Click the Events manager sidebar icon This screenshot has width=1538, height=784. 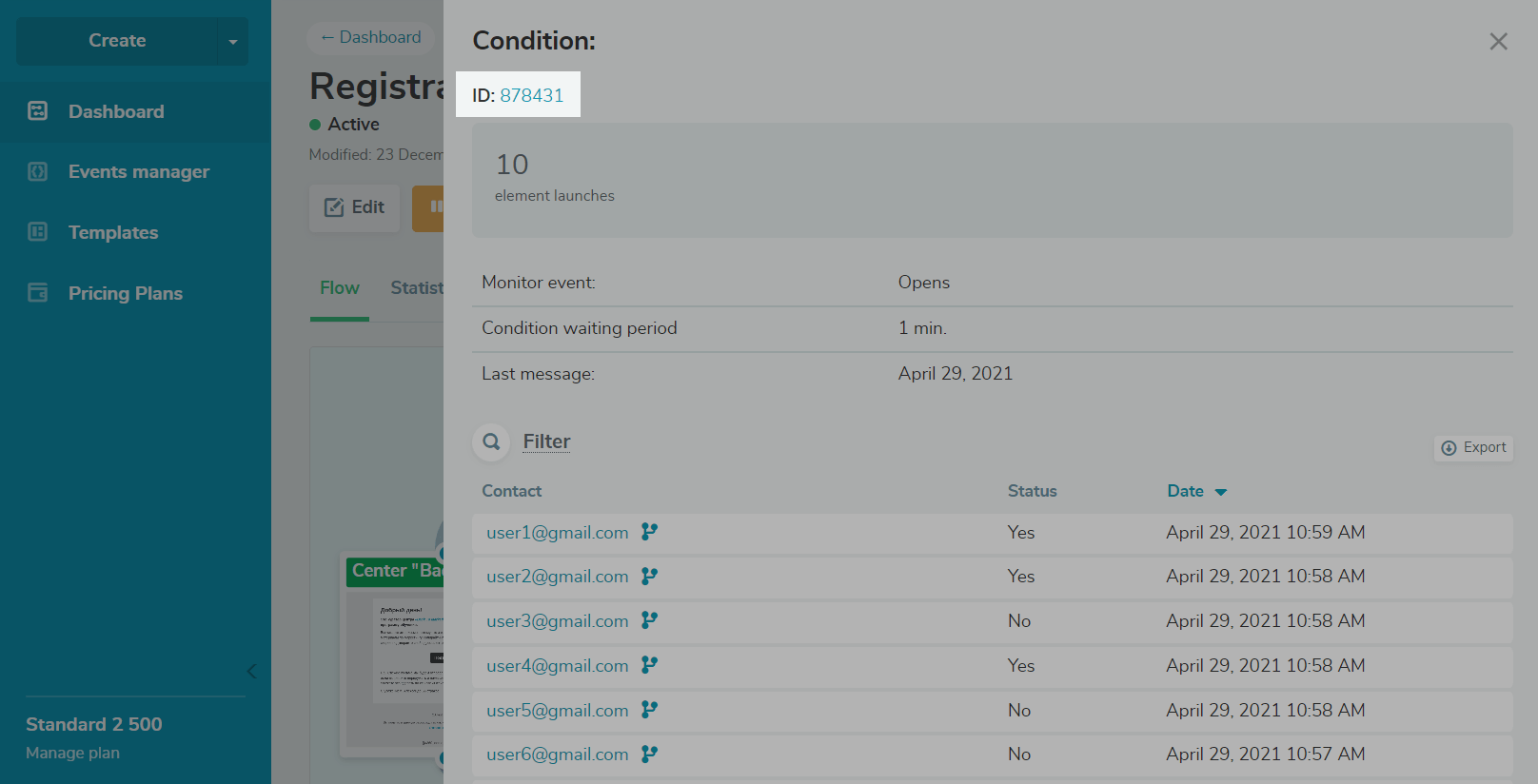pos(38,172)
